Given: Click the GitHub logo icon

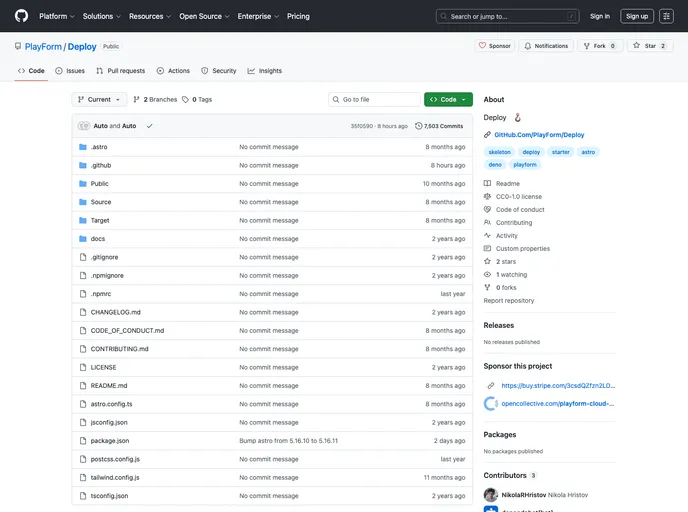Looking at the screenshot, I should click(x=21, y=16).
